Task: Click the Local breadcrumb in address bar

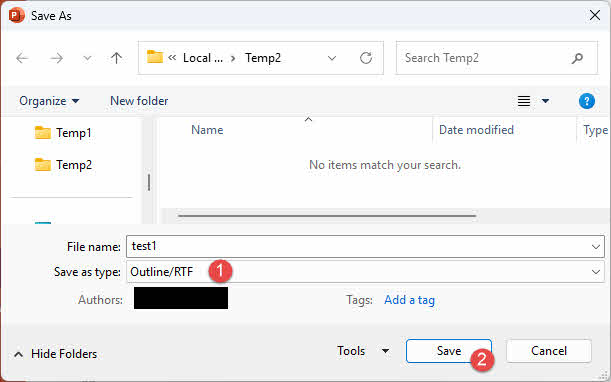Action: coord(203,58)
